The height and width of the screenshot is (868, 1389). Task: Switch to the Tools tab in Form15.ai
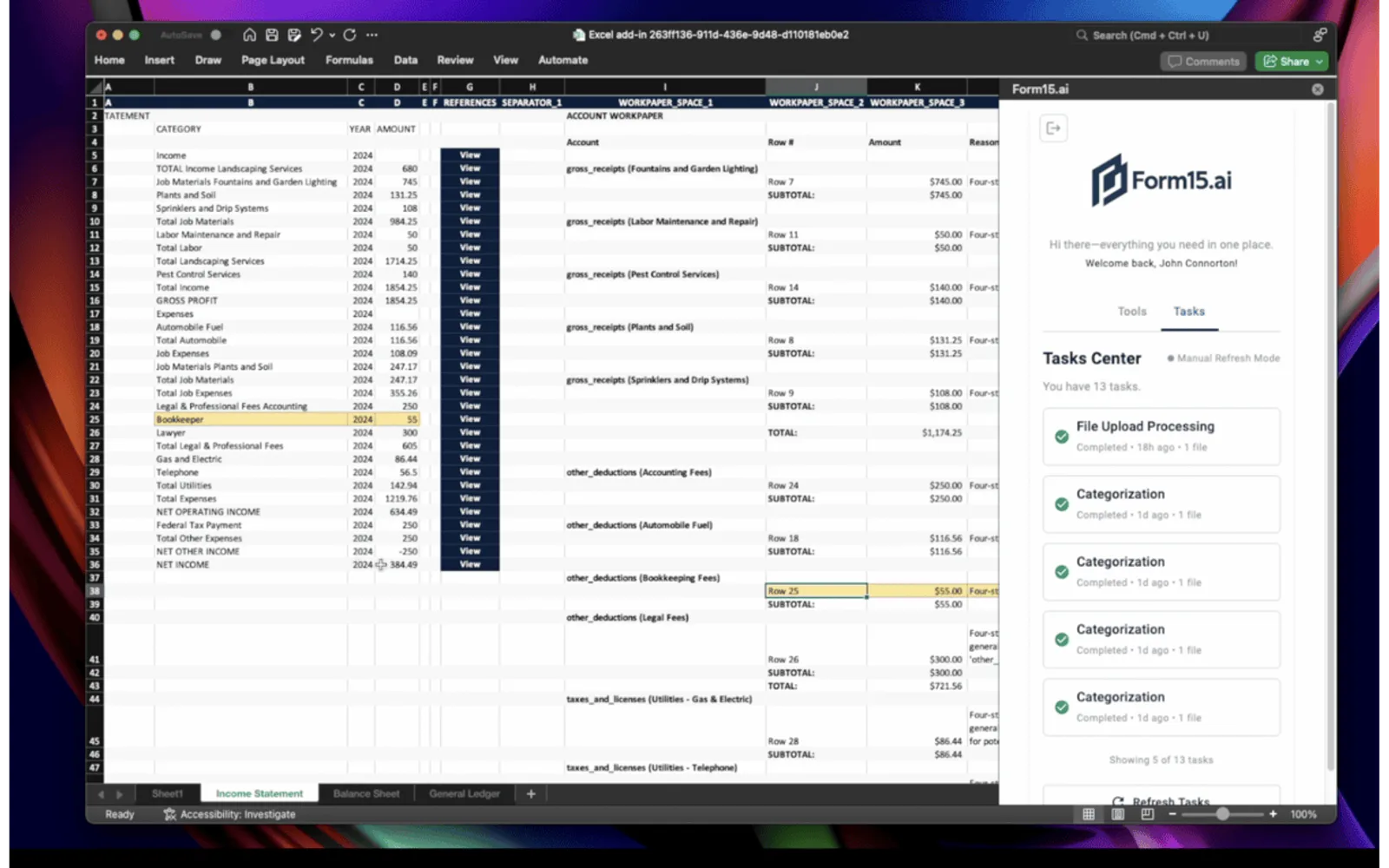tap(1131, 312)
